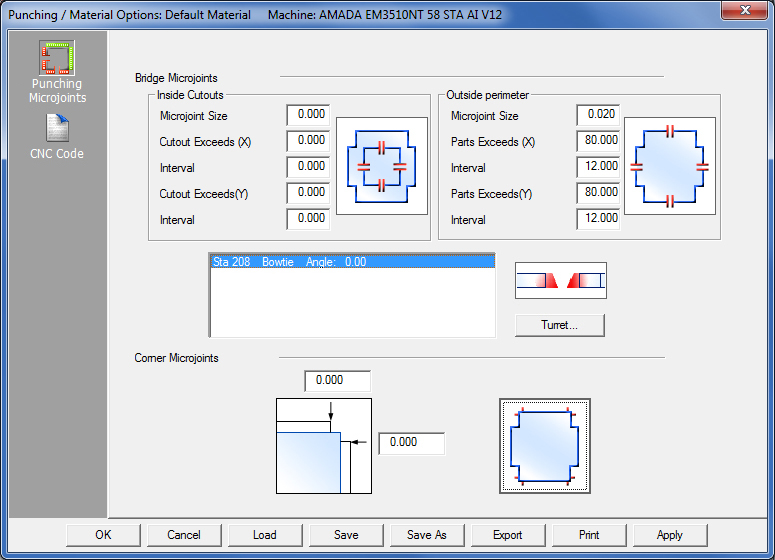Load a material options file
The width and height of the screenshot is (775, 560).
click(265, 535)
